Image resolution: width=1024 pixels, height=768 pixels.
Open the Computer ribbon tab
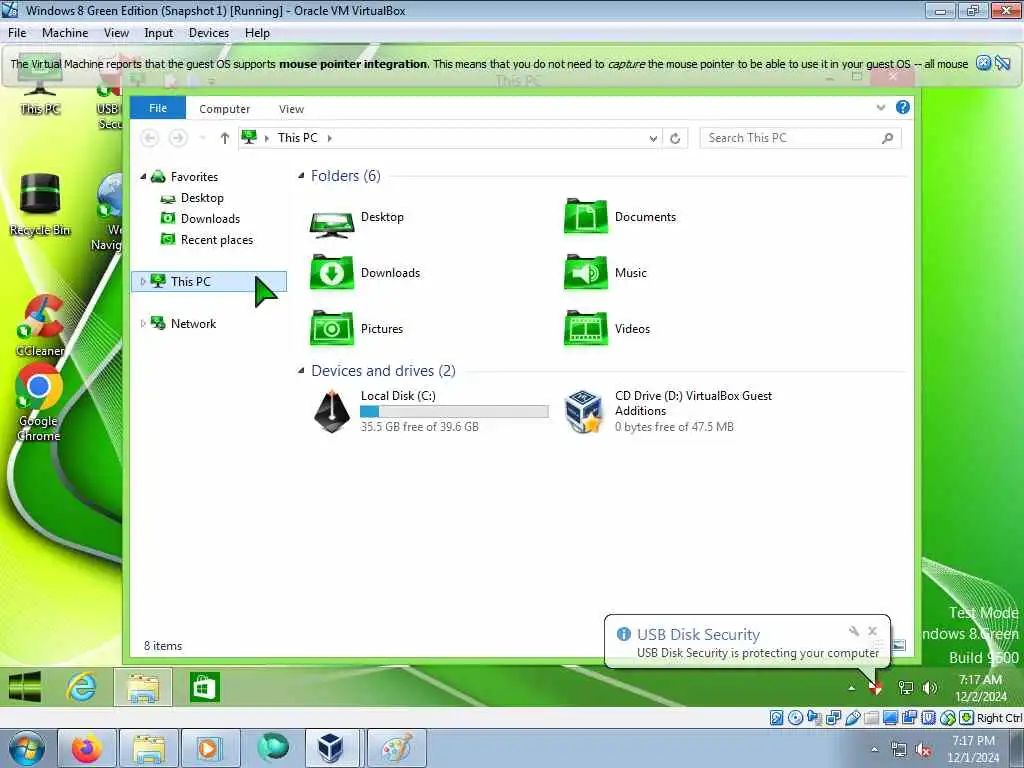tap(225, 109)
